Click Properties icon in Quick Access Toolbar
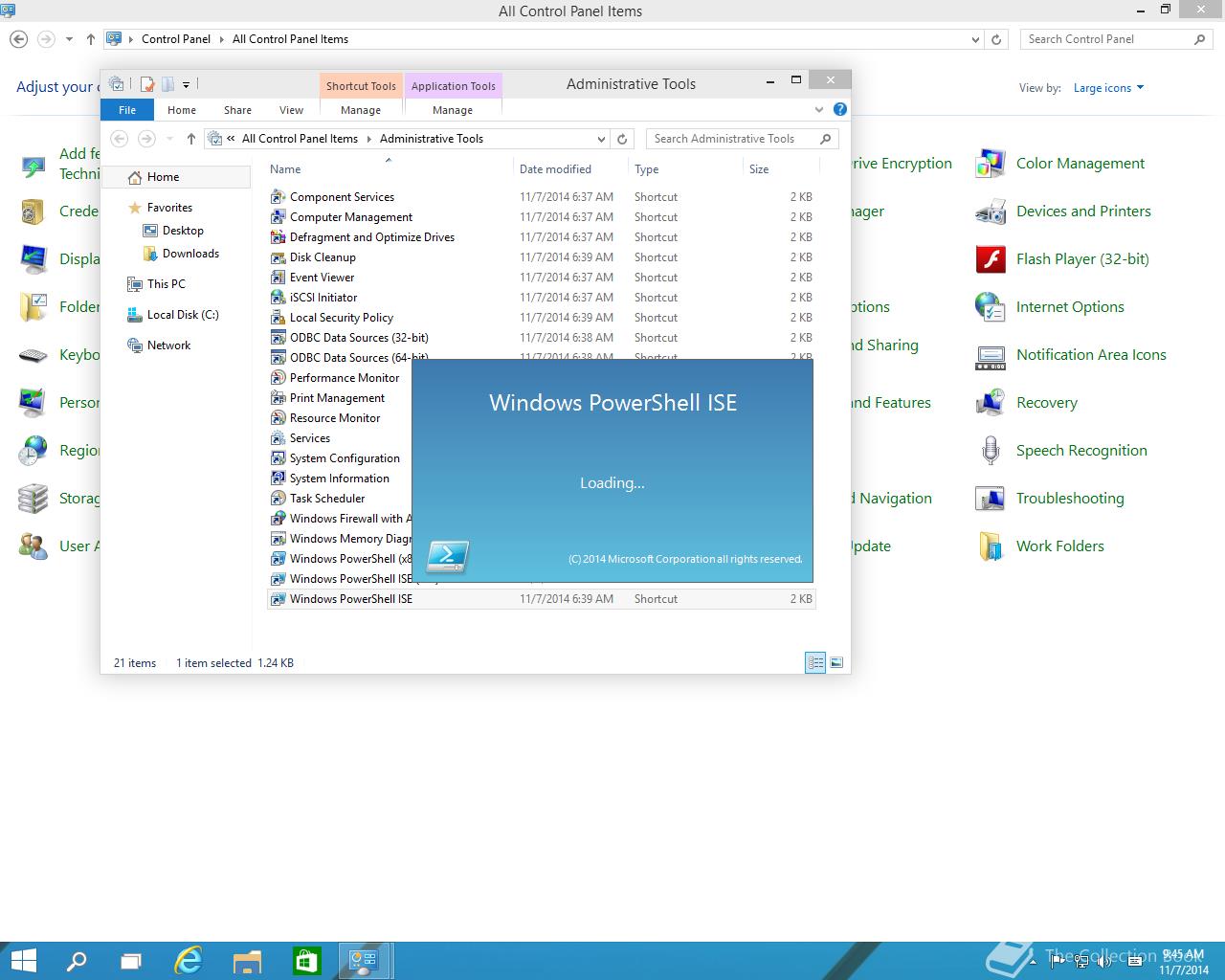Viewport: 1225px width, 980px height. 147,84
